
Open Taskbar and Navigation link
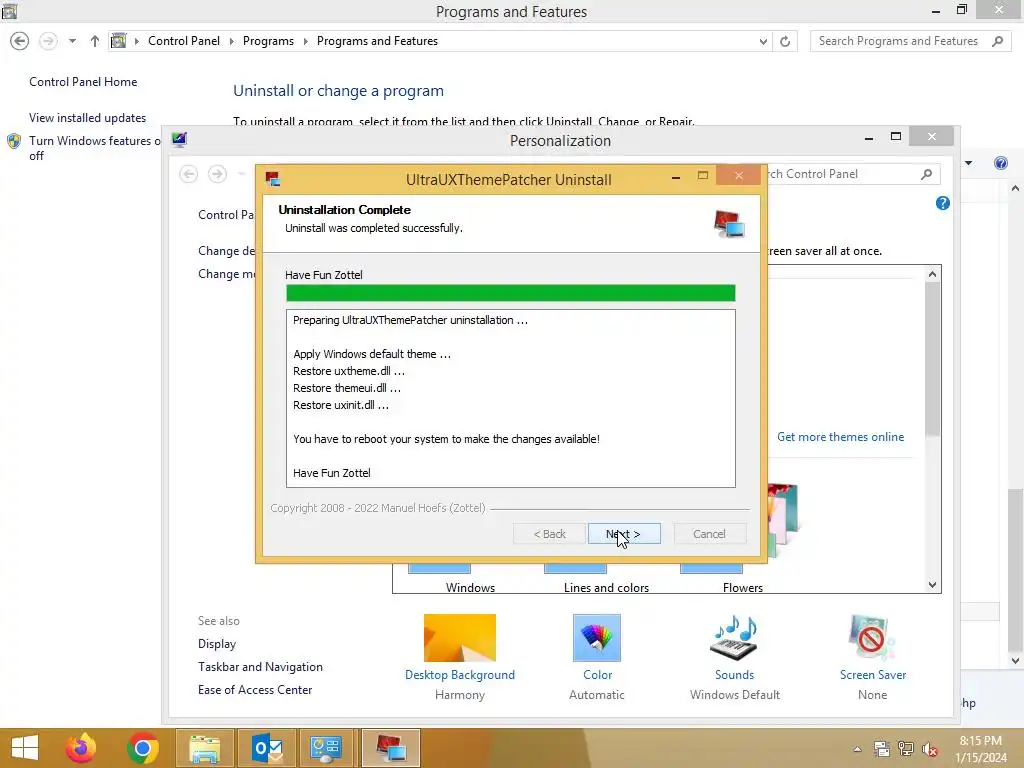(x=260, y=667)
